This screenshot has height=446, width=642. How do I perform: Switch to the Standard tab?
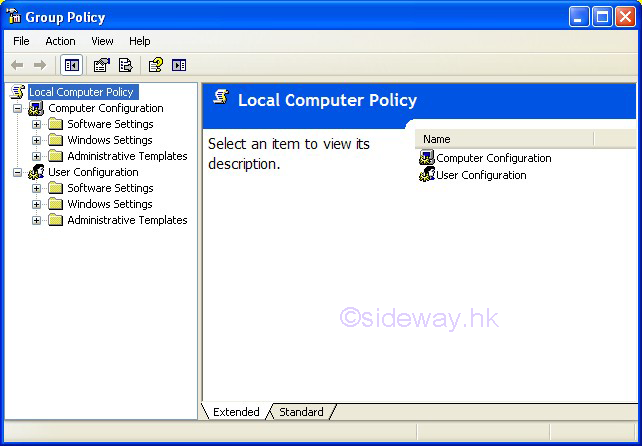301,412
